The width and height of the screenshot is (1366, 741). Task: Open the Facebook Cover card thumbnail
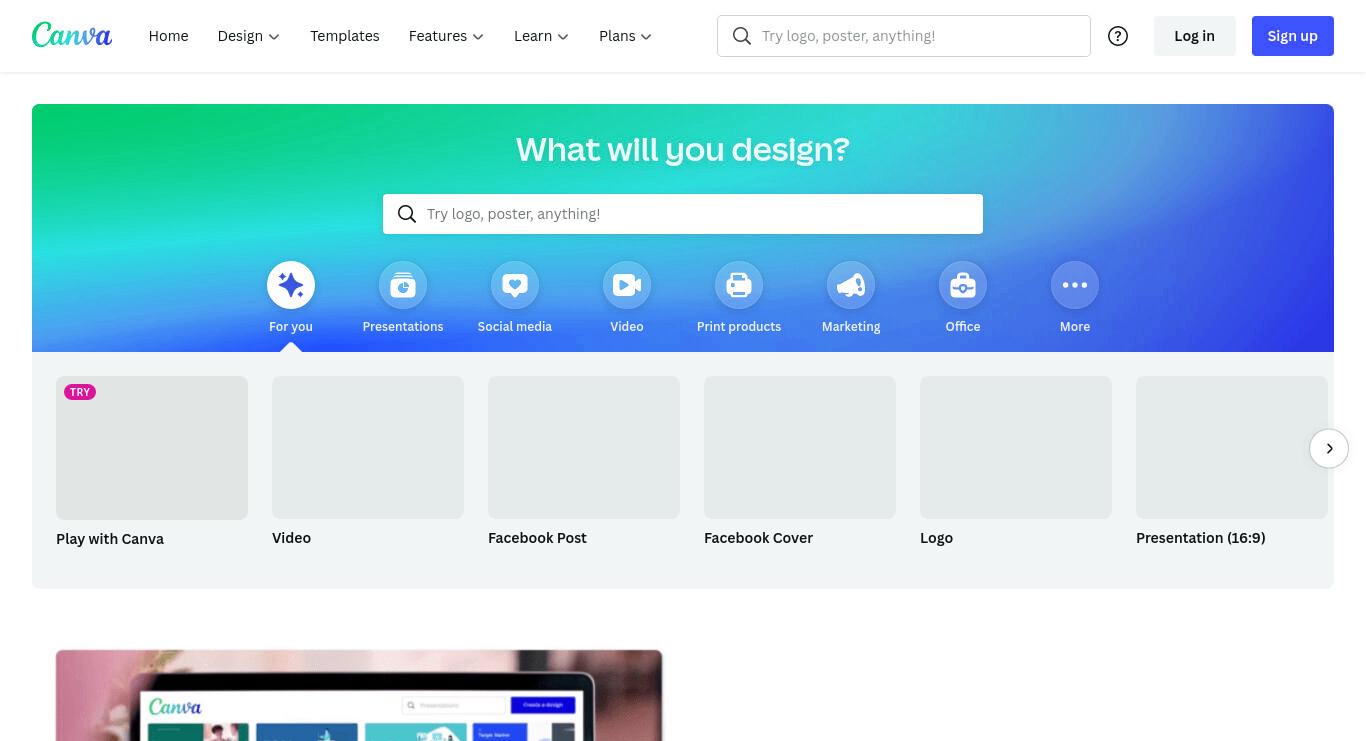[x=800, y=447]
